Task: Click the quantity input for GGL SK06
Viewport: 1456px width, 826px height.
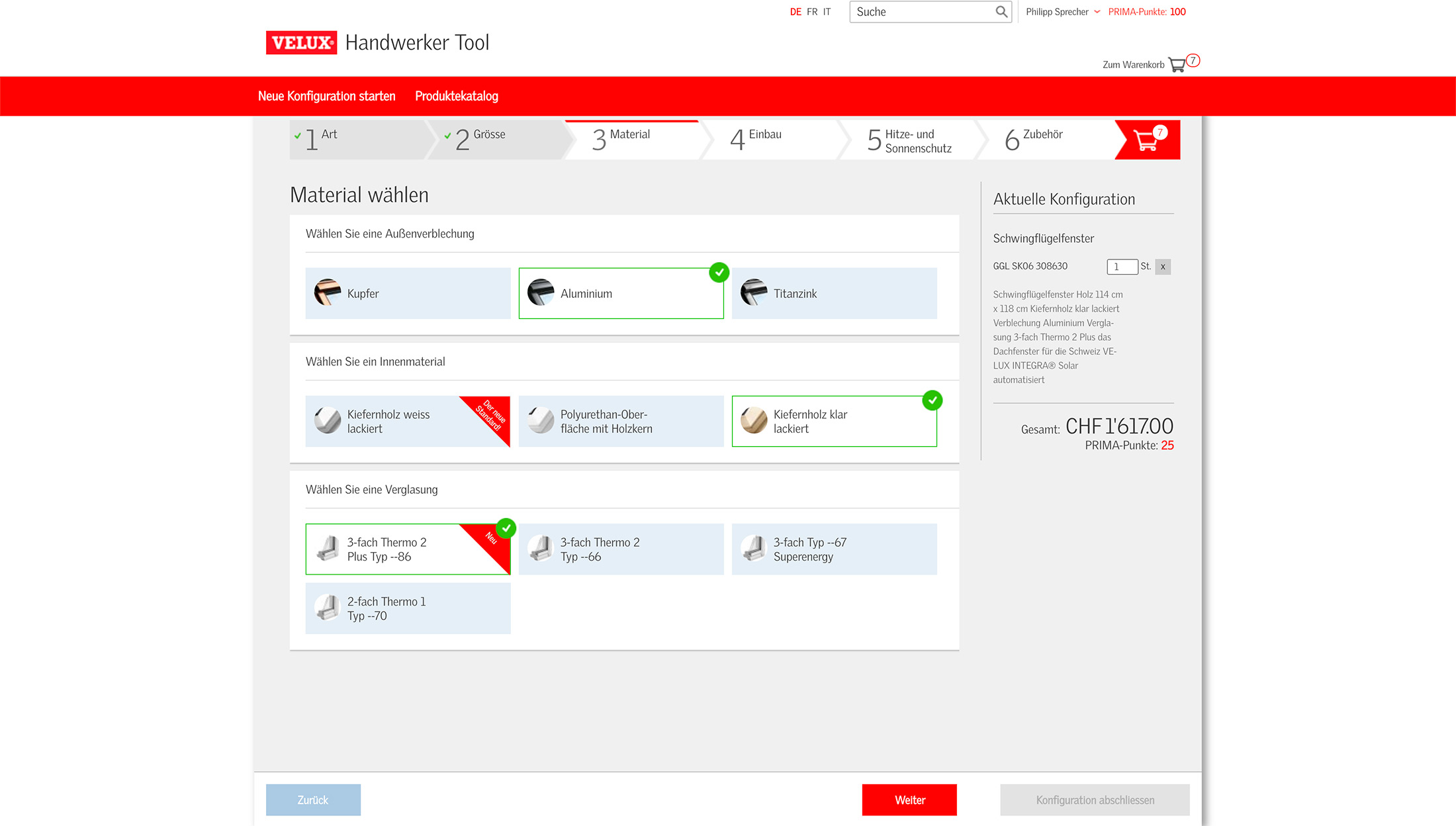Action: tap(1122, 267)
